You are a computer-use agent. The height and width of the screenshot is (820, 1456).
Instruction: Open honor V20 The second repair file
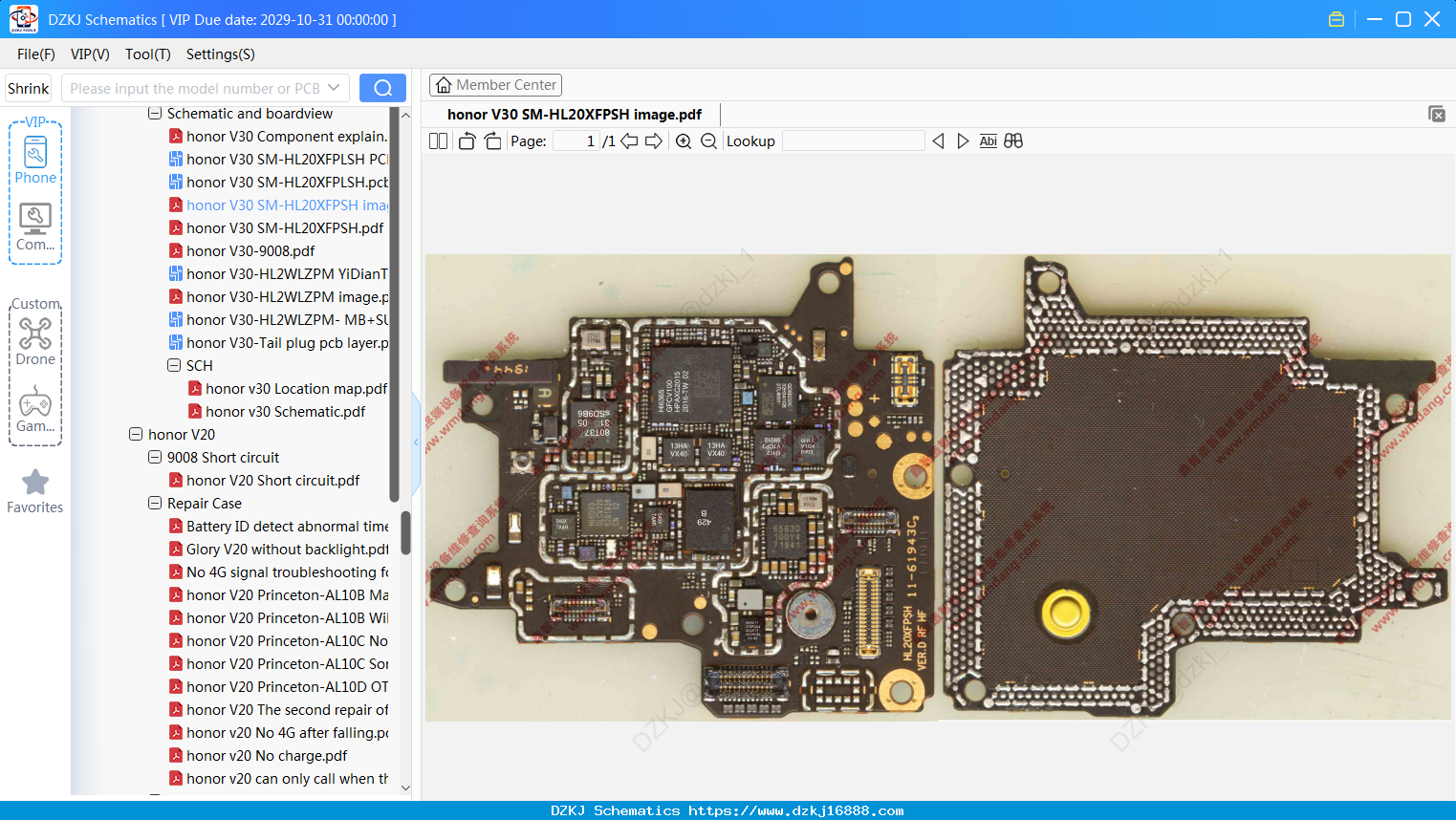pos(279,710)
